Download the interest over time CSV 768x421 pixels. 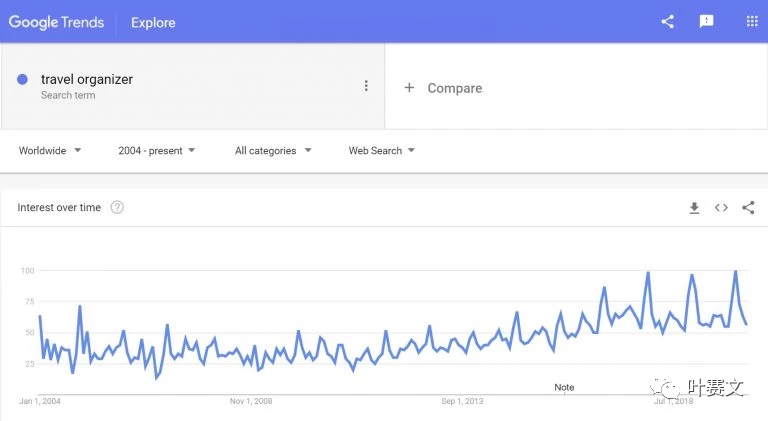(694, 208)
